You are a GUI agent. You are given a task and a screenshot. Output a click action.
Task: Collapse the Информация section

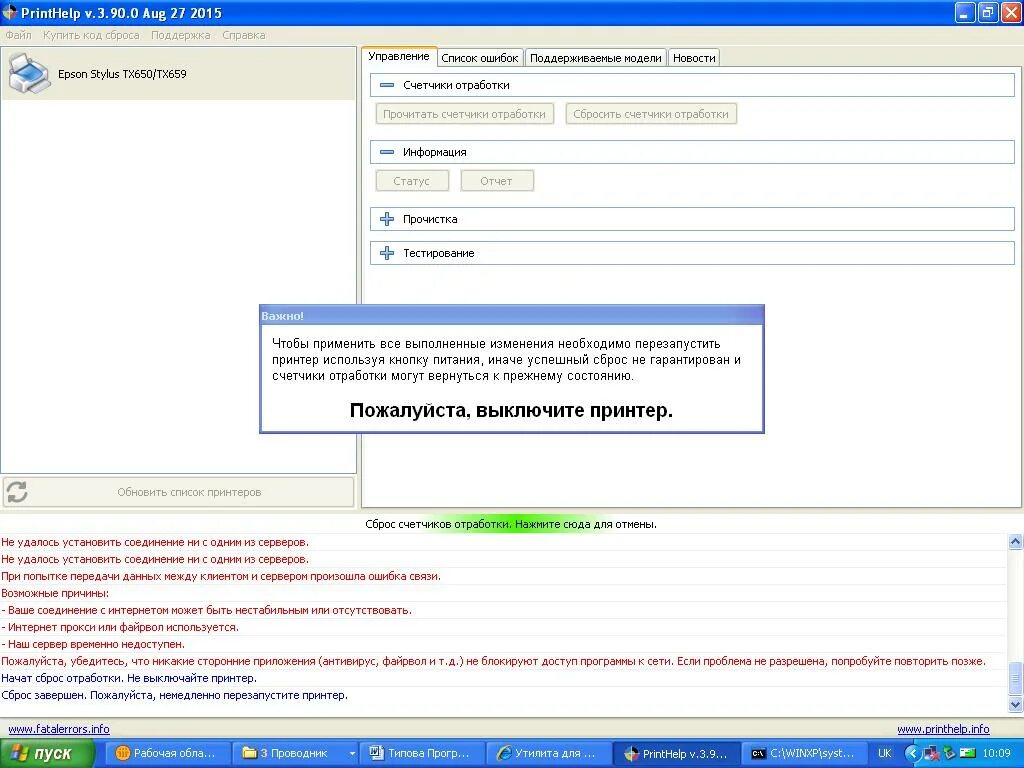[387, 152]
